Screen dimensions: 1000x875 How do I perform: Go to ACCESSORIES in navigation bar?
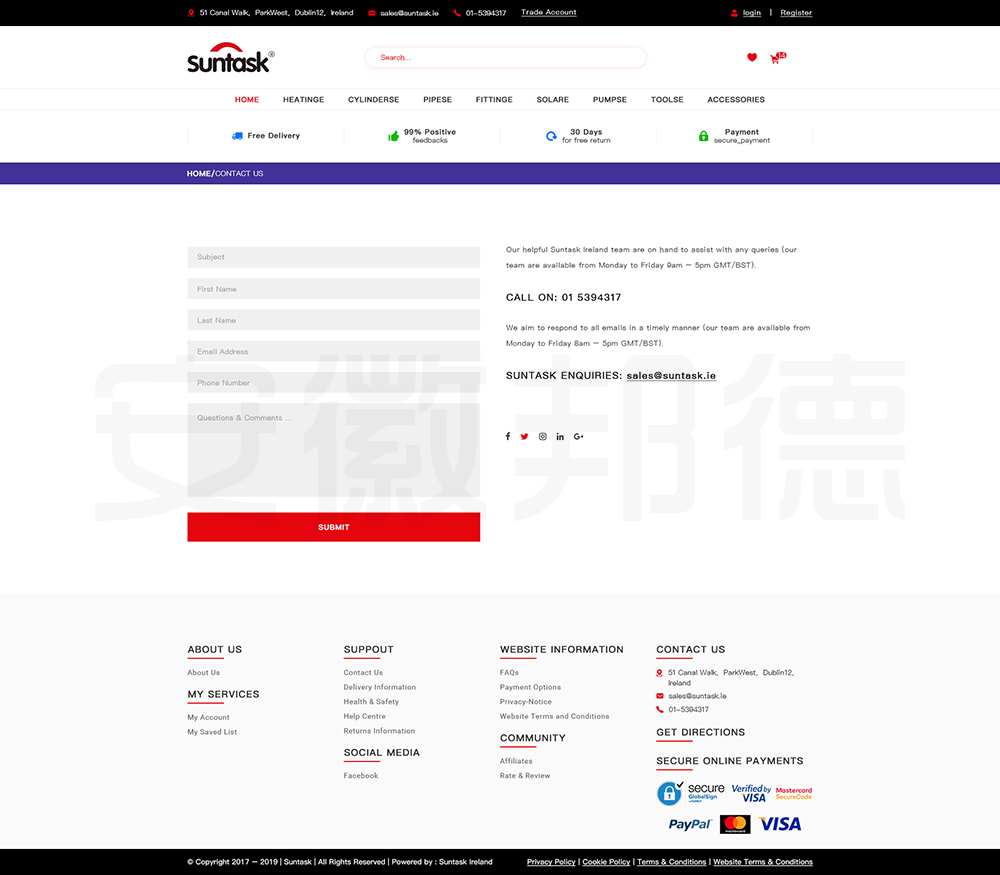(736, 100)
